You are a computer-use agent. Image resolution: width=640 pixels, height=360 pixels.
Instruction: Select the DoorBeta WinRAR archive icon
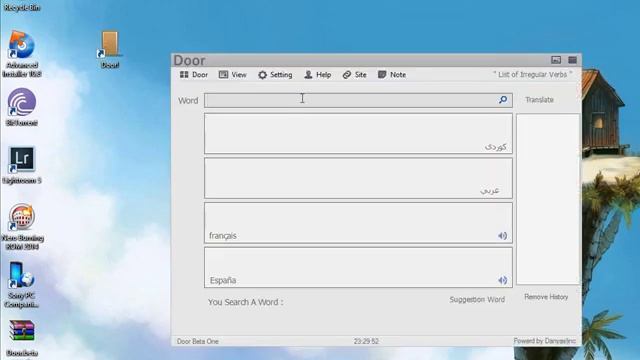coord(22,338)
